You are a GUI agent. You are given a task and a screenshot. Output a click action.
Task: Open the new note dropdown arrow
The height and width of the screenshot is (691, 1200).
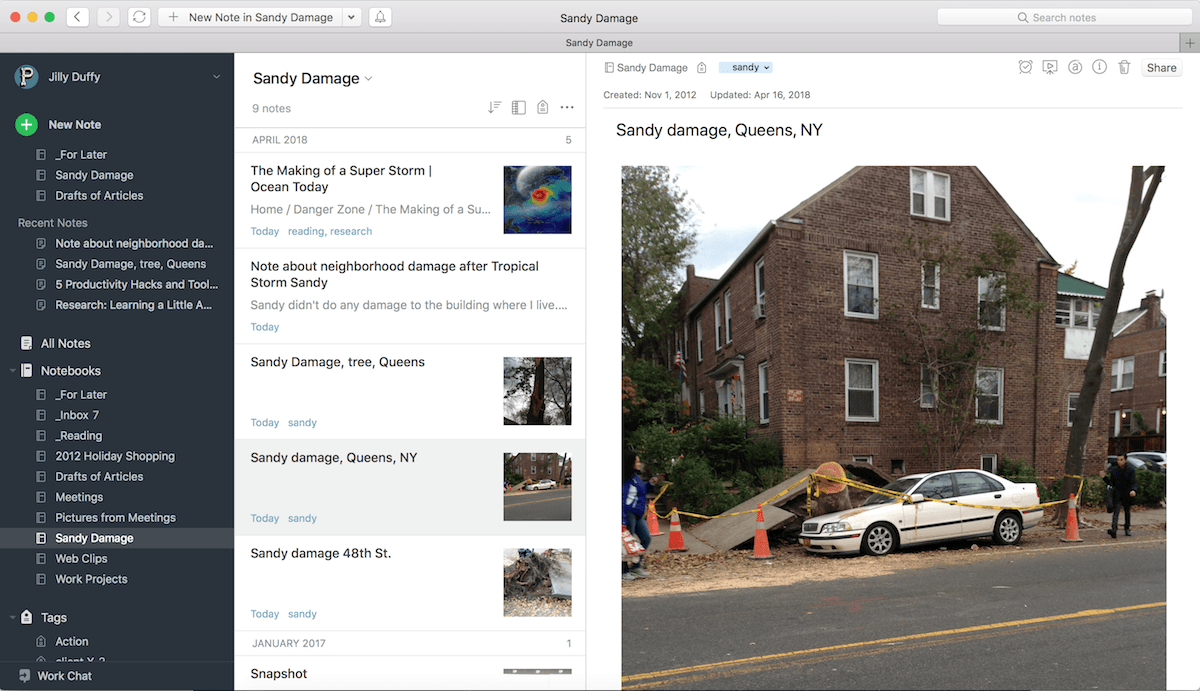(x=351, y=17)
